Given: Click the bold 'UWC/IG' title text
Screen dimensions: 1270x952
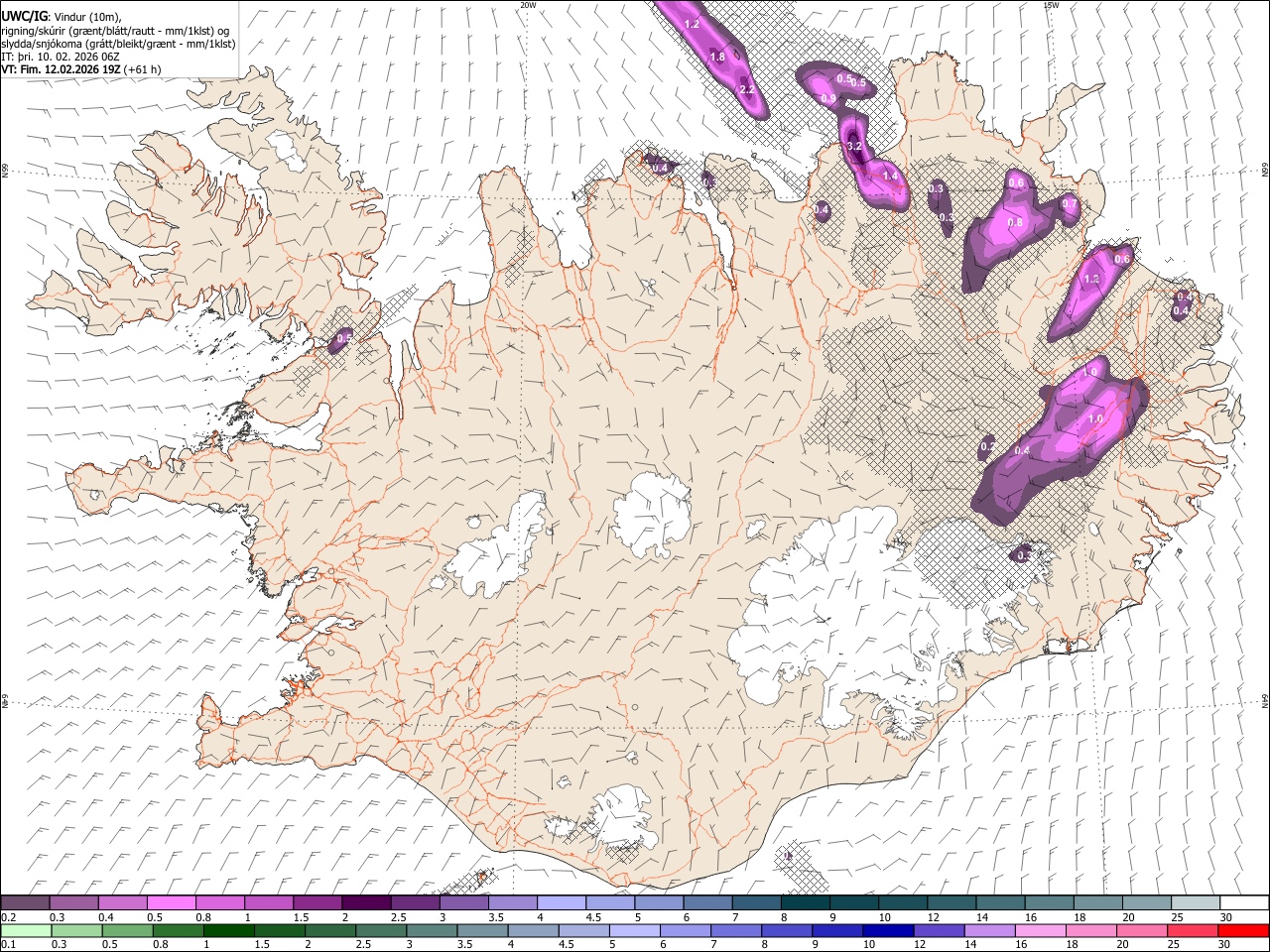Looking at the screenshot, I should point(23,15).
